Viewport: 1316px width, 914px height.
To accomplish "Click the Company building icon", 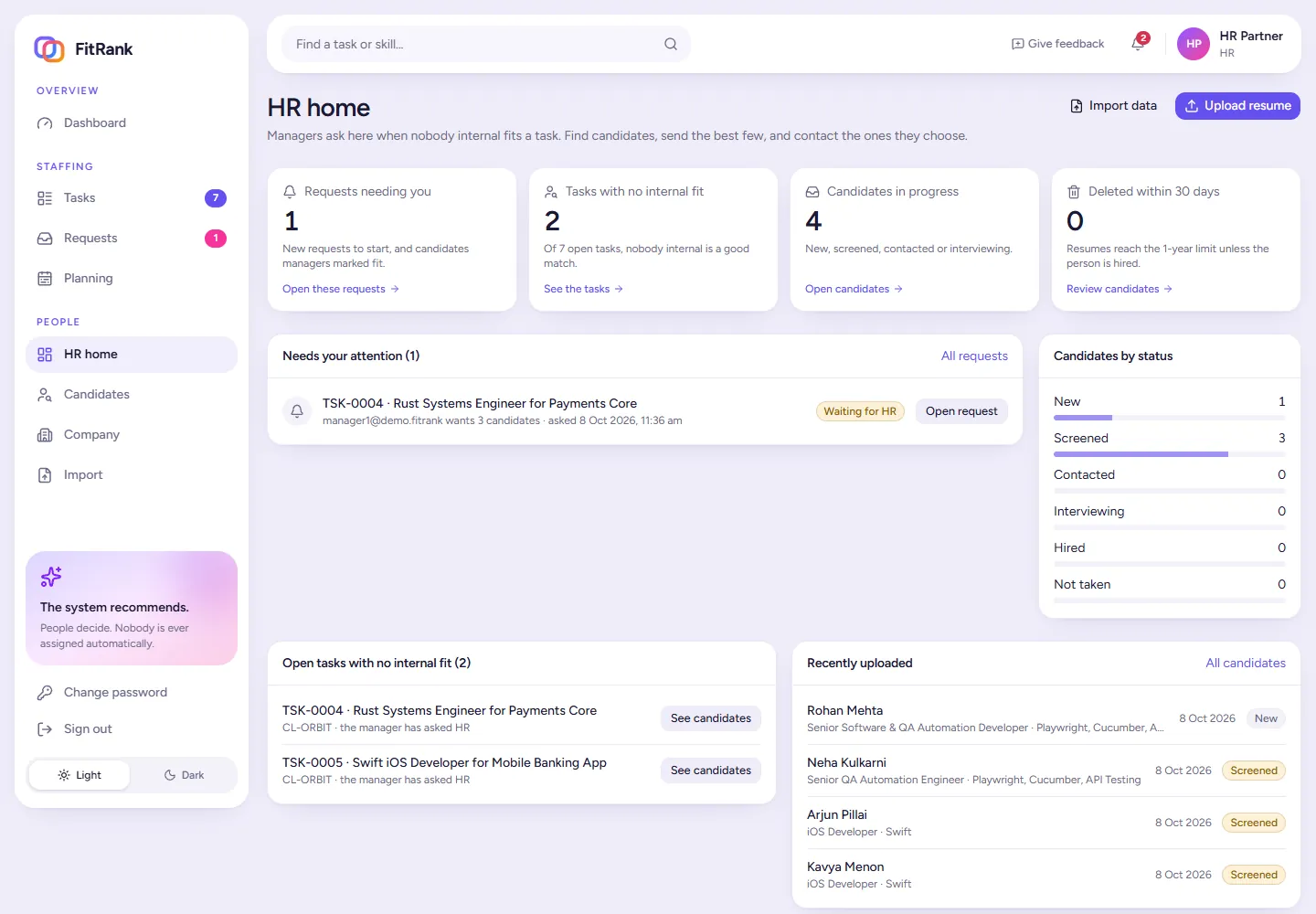I will (x=45, y=435).
